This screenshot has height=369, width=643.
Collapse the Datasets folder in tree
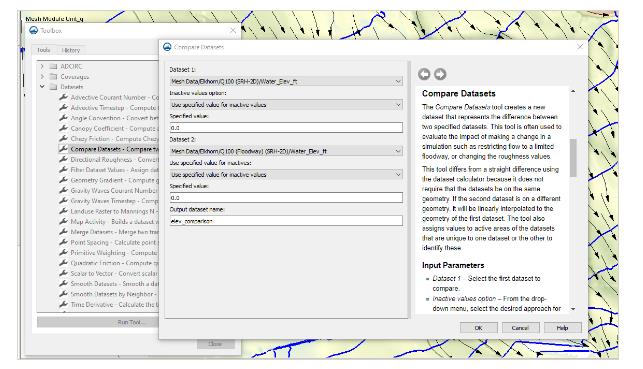point(42,87)
